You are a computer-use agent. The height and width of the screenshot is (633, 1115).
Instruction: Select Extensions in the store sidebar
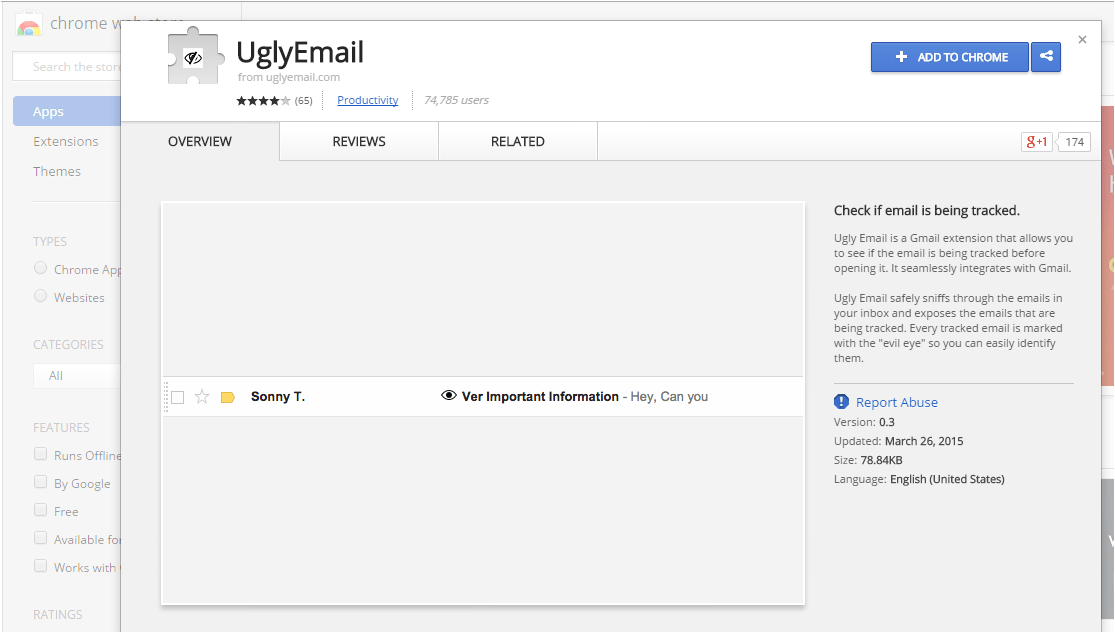coord(65,142)
